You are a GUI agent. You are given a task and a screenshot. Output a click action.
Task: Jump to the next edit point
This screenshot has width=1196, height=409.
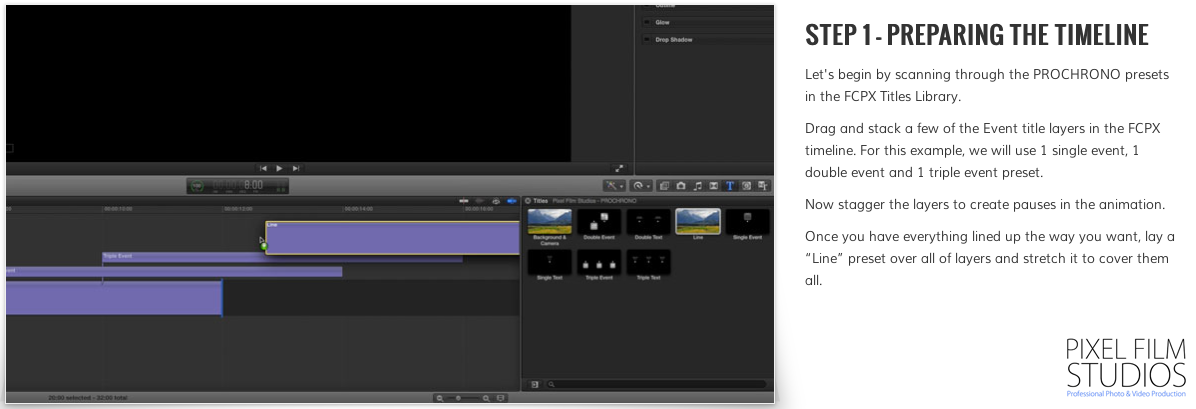tap(296, 168)
